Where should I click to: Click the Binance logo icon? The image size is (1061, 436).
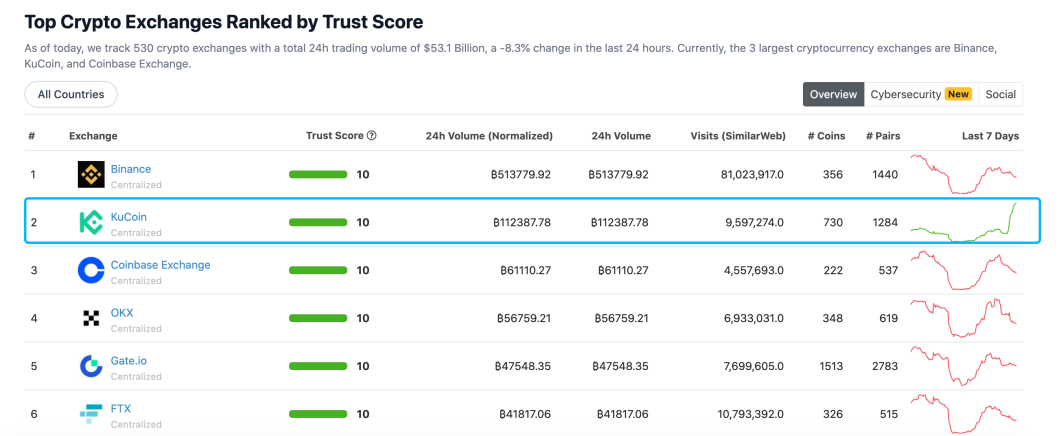[x=91, y=175]
